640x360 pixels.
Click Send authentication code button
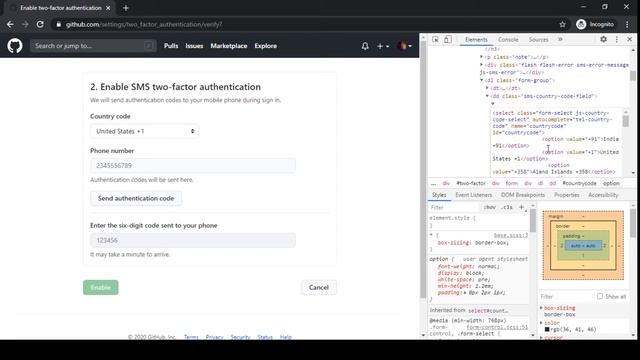tap(136, 198)
